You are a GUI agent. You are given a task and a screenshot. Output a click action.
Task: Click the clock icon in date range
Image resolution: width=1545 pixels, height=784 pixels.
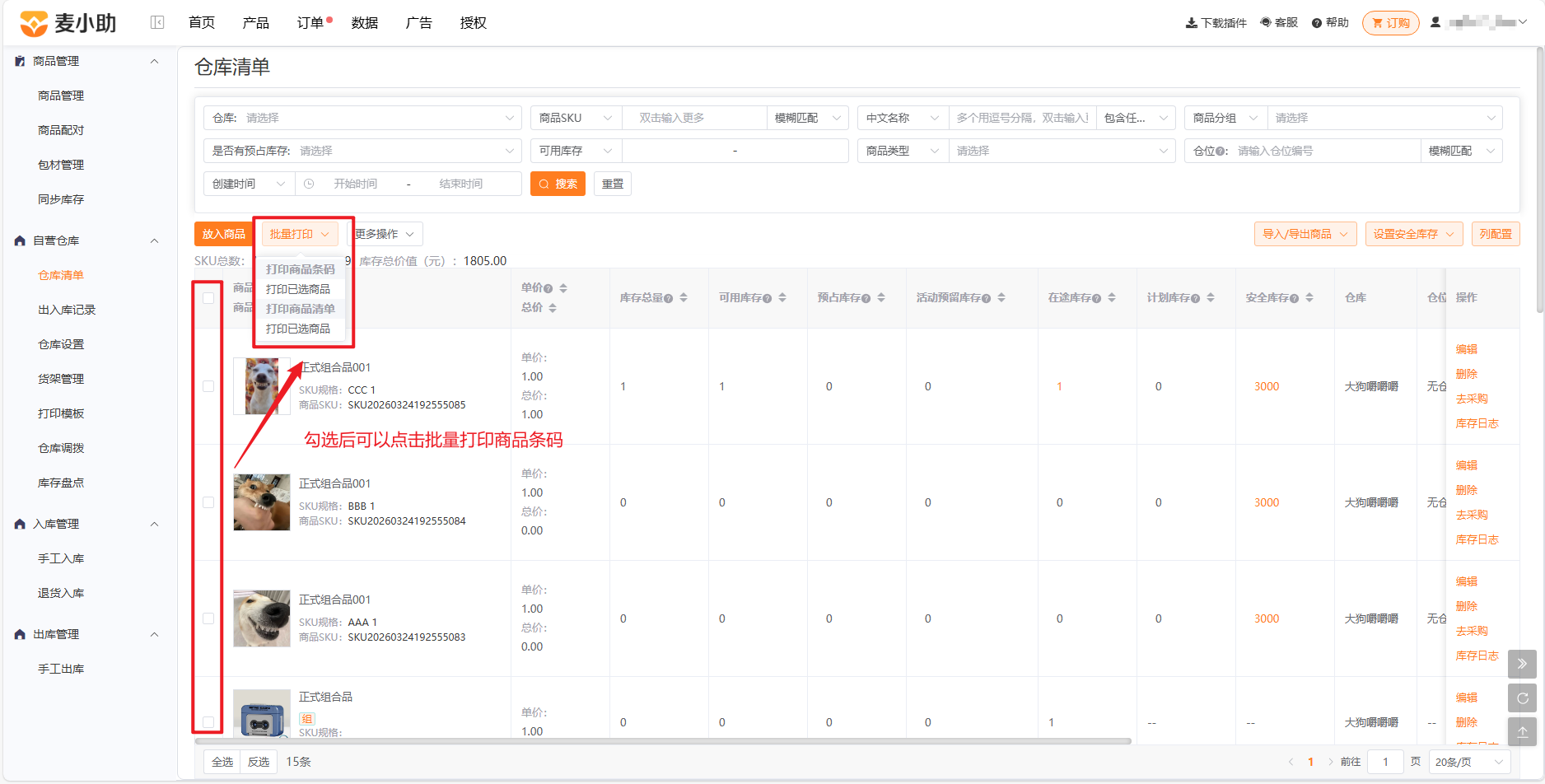pos(309,184)
